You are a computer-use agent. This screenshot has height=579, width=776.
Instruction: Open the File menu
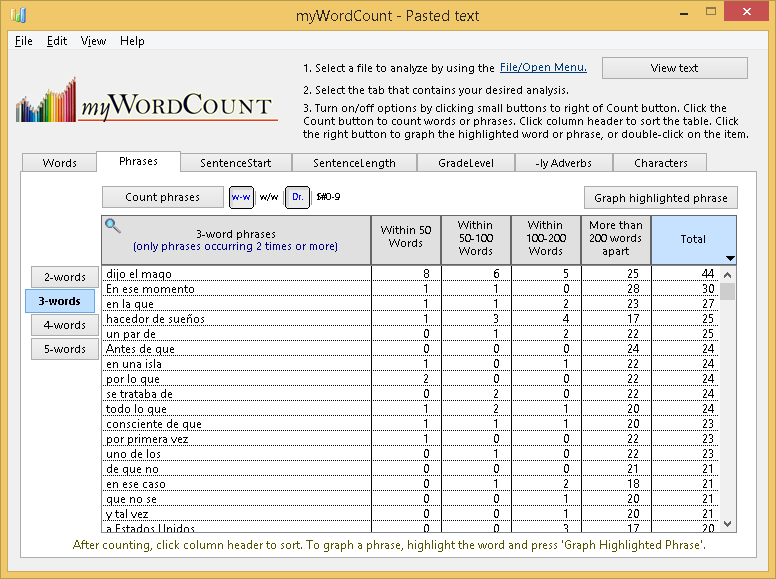tap(24, 41)
